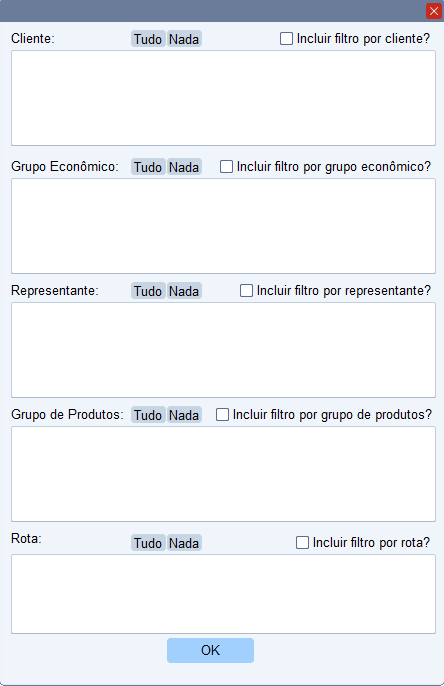Check Incluir filtro por grupo econômico
444x686 pixels.
pyautogui.click(x=226, y=167)
